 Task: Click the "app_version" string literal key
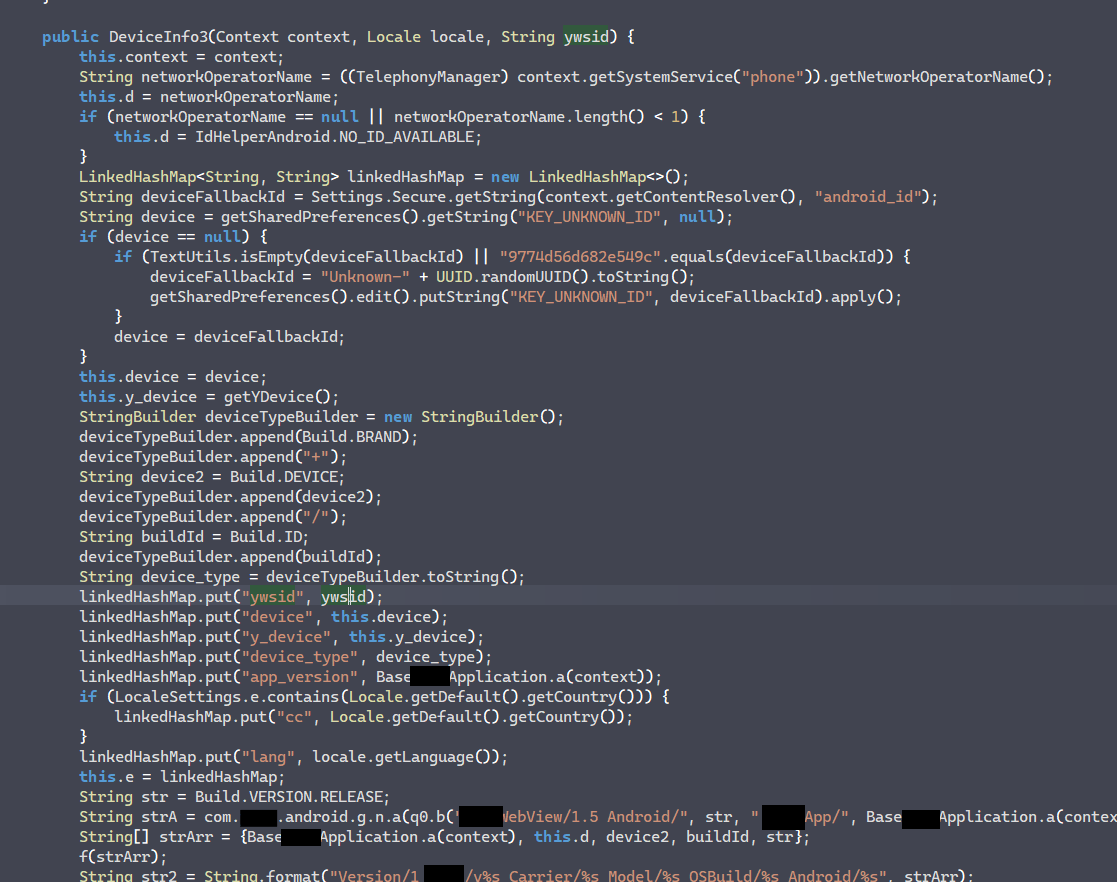click(299, 675)
